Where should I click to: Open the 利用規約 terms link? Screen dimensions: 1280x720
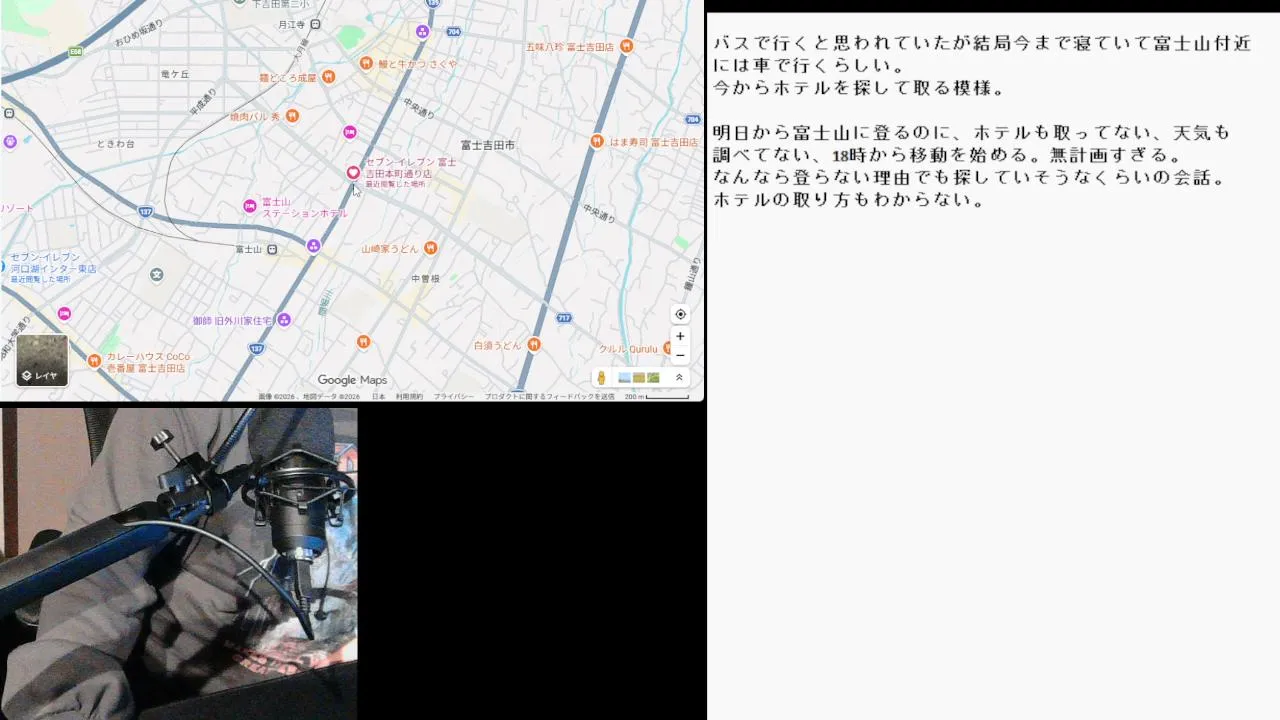click(x=409, y=397)
